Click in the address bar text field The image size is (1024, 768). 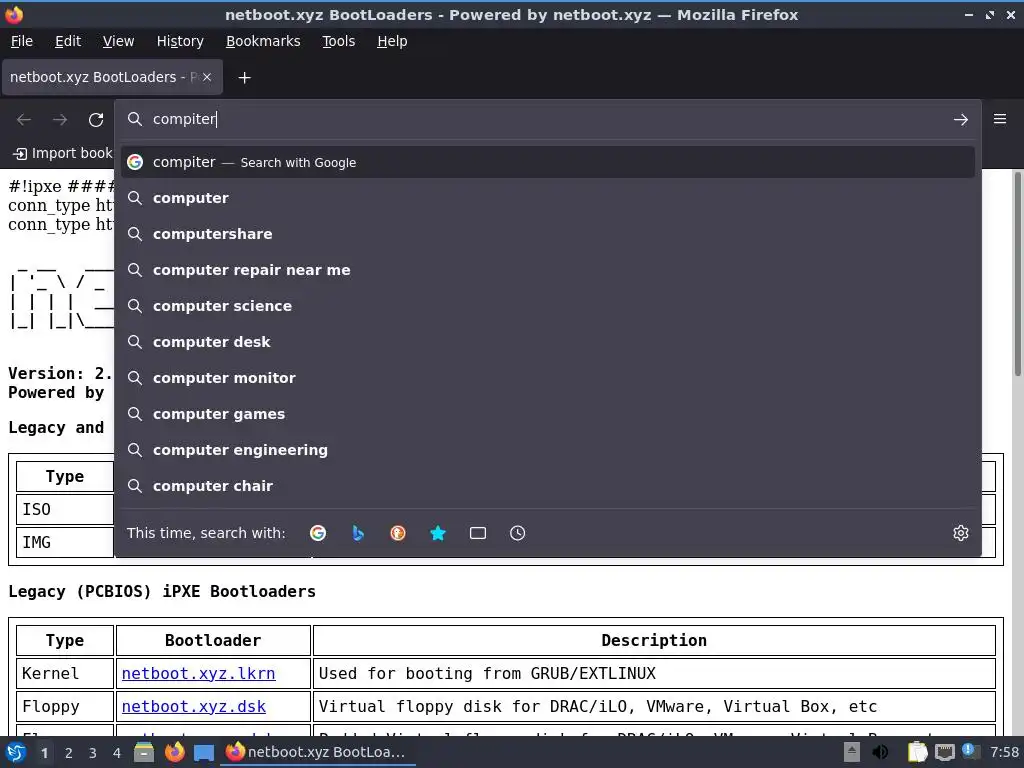[547, 119]
